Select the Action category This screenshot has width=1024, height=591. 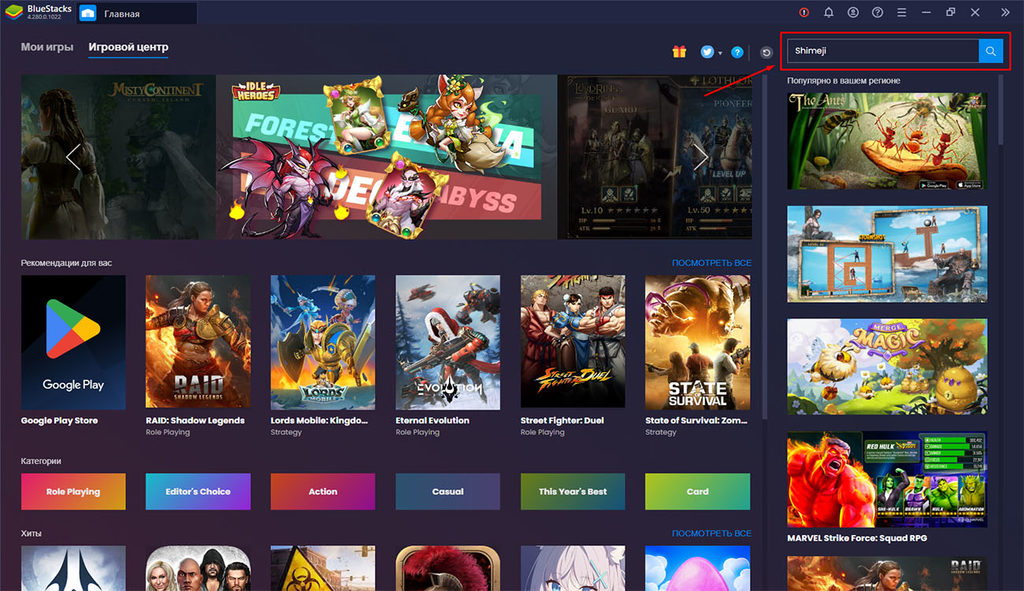coord(323,491)
